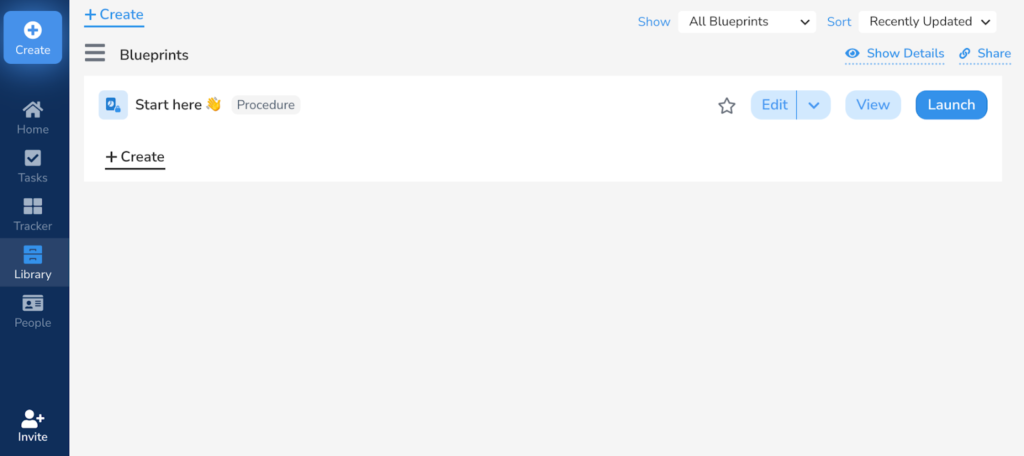Click the Start here procedure blueprint icon

(113, 105)
